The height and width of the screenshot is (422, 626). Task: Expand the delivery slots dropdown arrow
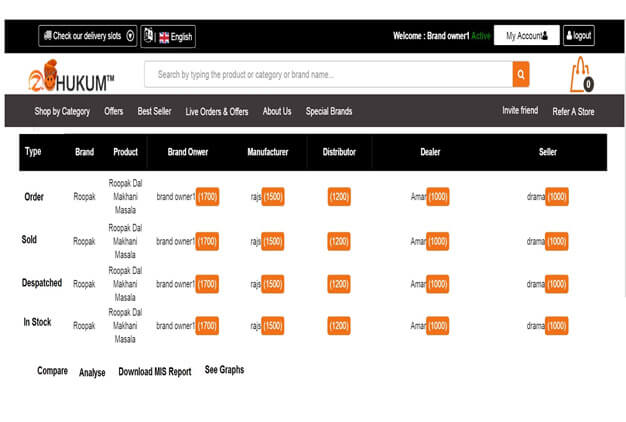click(130, 36)
